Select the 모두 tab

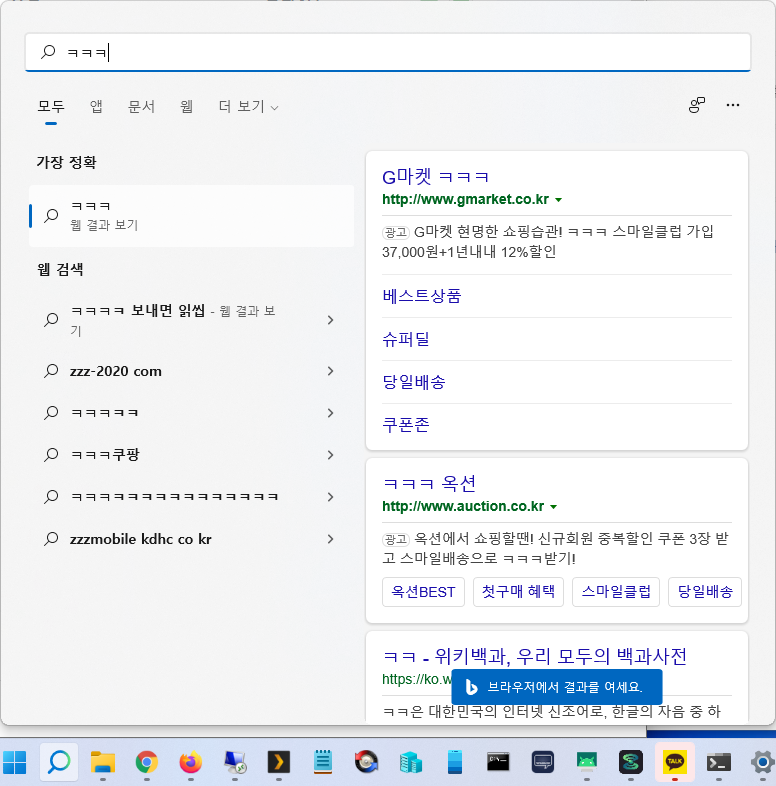[51, 106]
